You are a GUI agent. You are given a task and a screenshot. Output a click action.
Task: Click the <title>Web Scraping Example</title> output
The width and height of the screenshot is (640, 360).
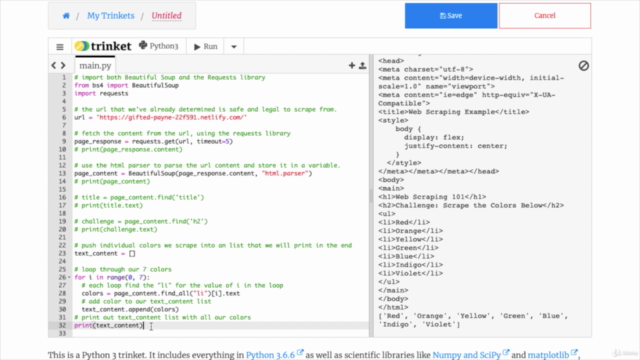pyautogui.click(x=453, y=112)
